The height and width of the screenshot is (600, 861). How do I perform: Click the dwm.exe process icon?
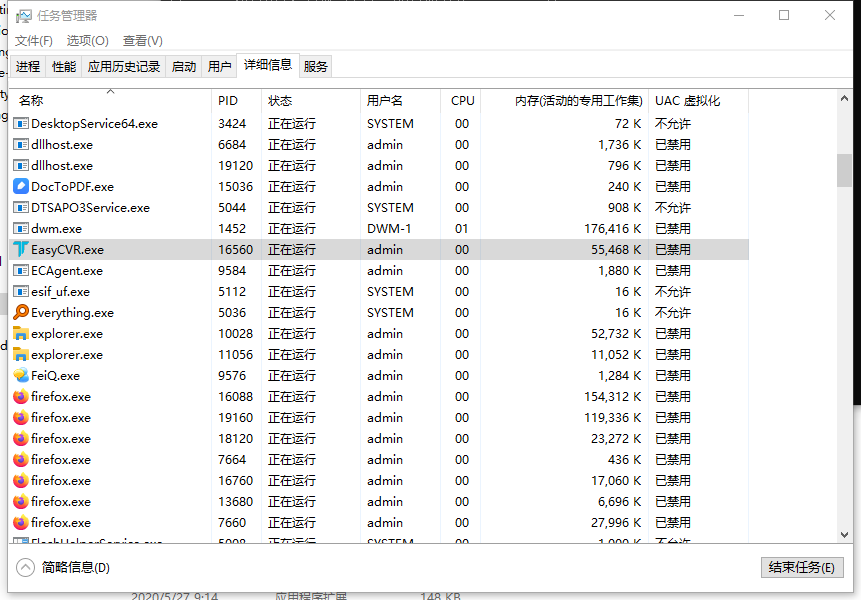(x=21, y=228)
